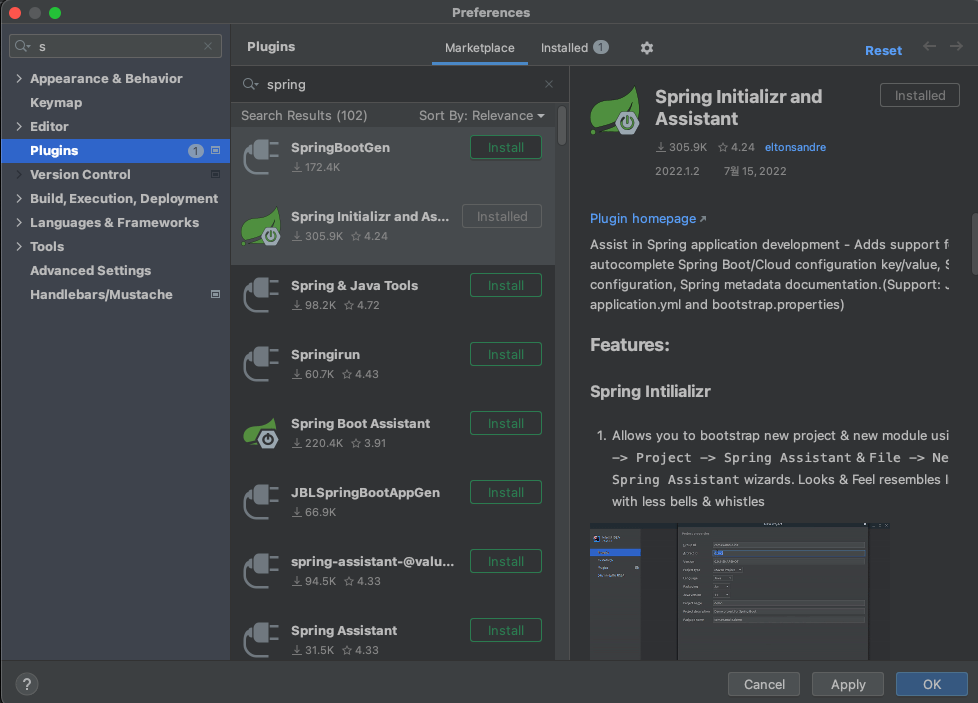Screen dimensions: 978x703
Task: Expand Appearance & Behavior section
Action: tap(19, 79)
